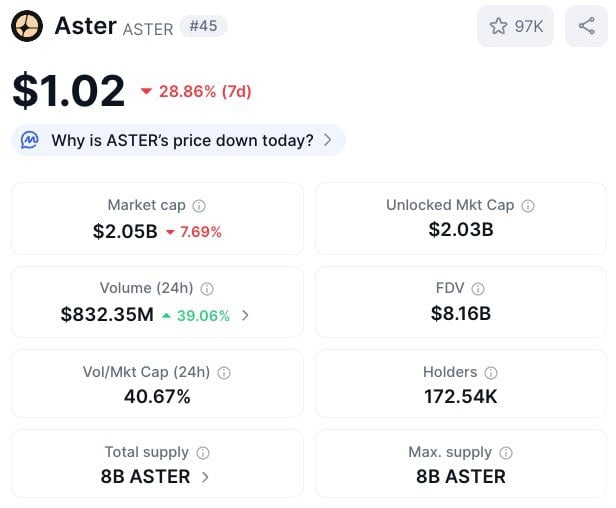Viewport: 616px width, 508px height.
Task: Expand the price question chevron arrow
Action: coord(327,140)
